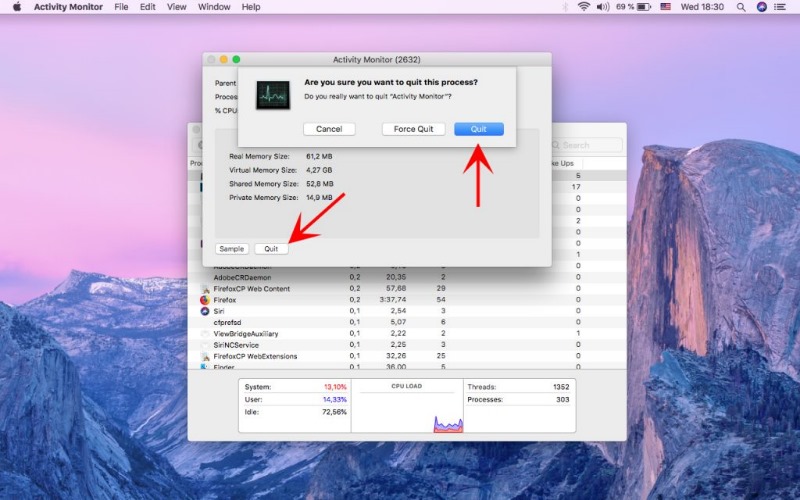The image size is (800, 500).
Task: Select the AdobeCRDaemon process row
Action: 407,278
